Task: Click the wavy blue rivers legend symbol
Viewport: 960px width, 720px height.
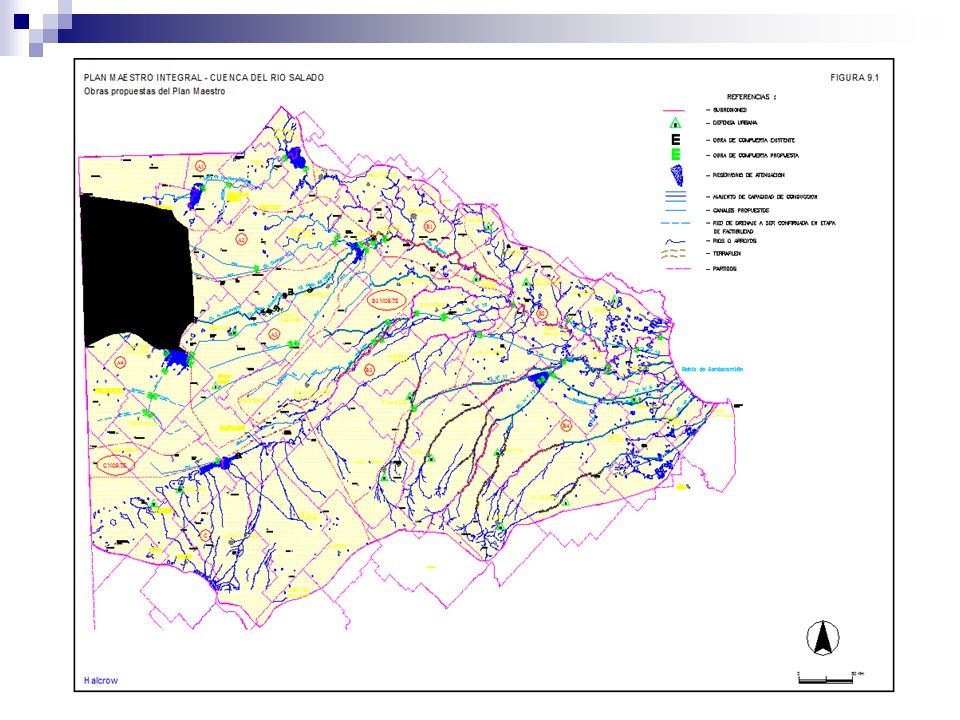Action: pos(675,241)
